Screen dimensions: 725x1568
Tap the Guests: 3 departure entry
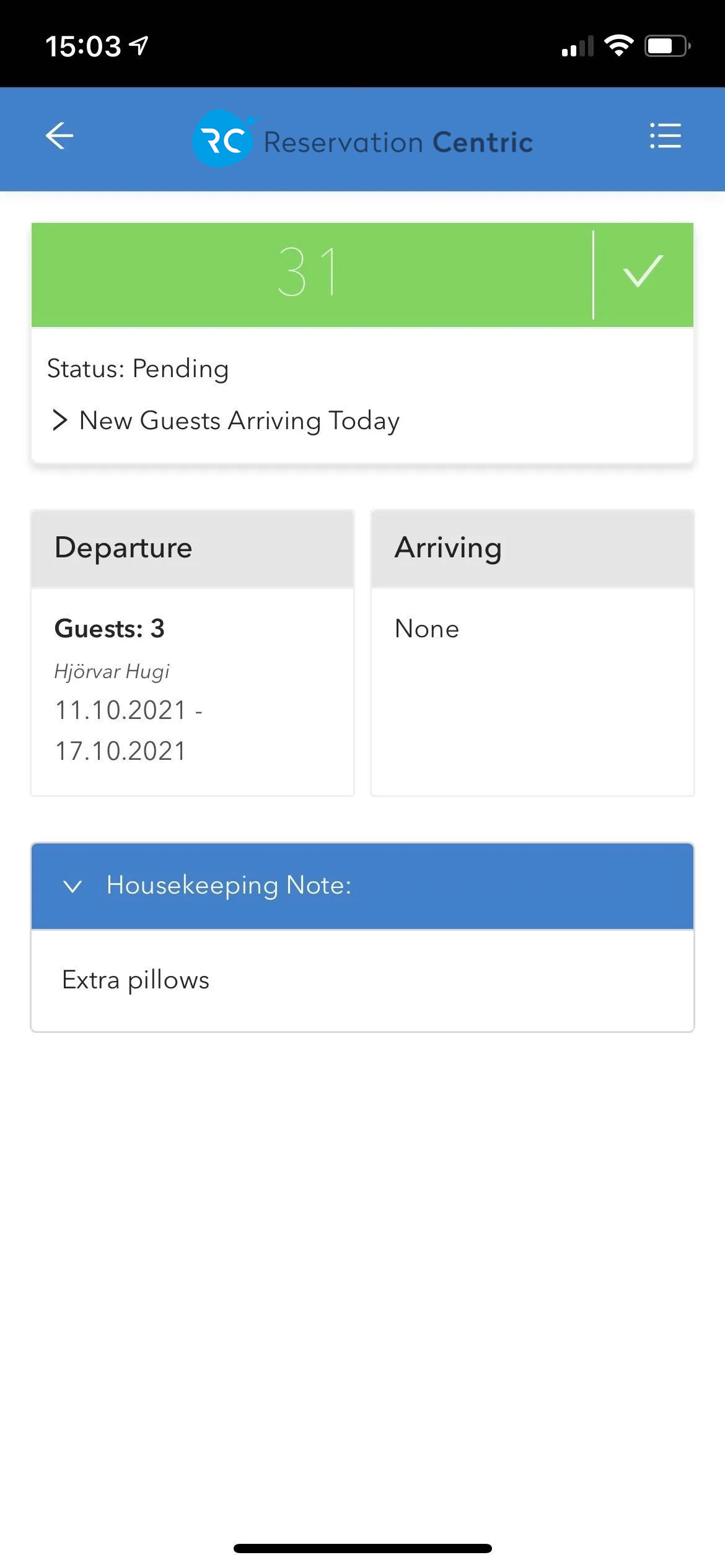coord(110,629)
